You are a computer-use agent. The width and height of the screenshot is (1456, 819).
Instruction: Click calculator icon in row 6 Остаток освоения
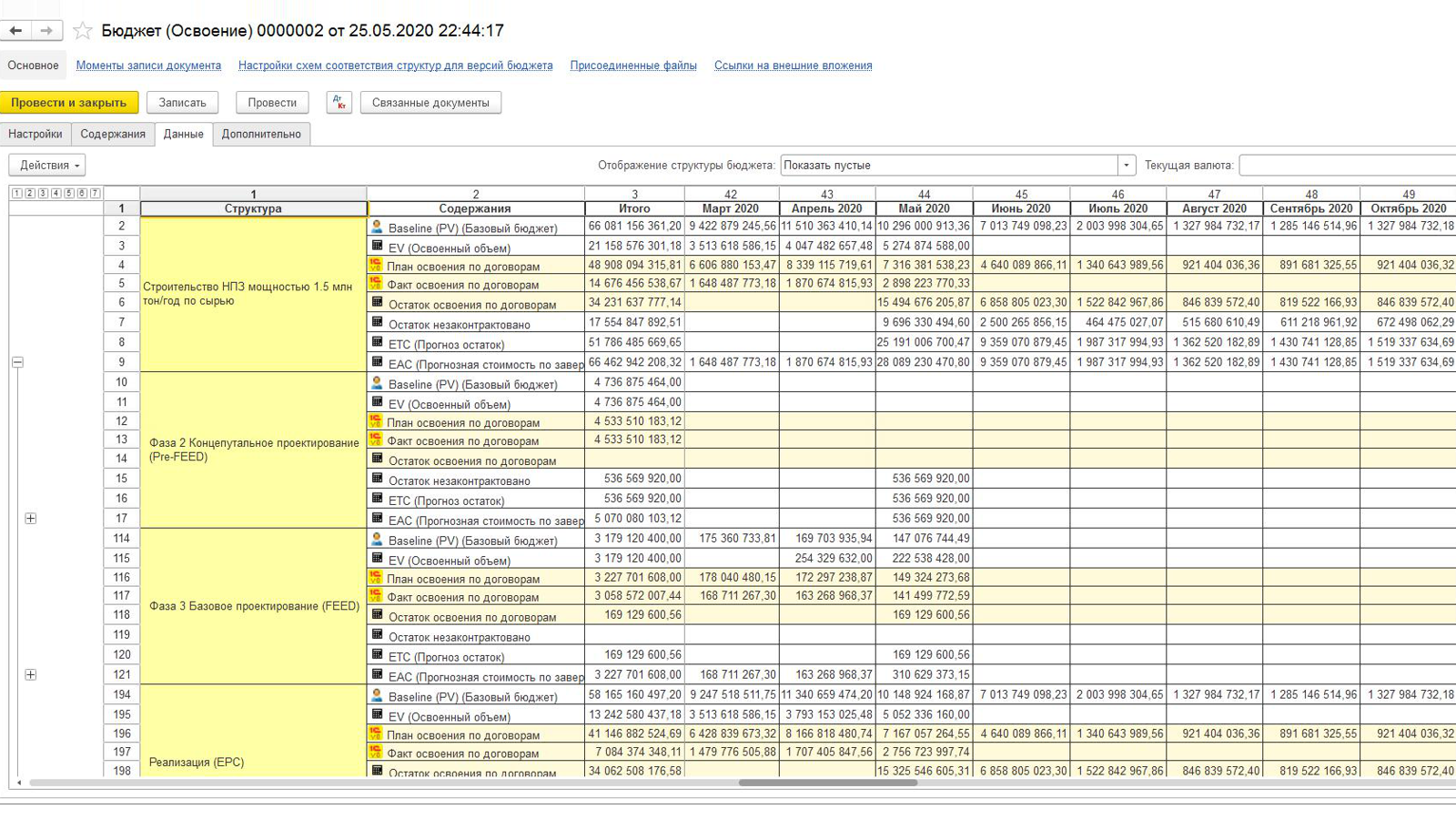point(377,302)
